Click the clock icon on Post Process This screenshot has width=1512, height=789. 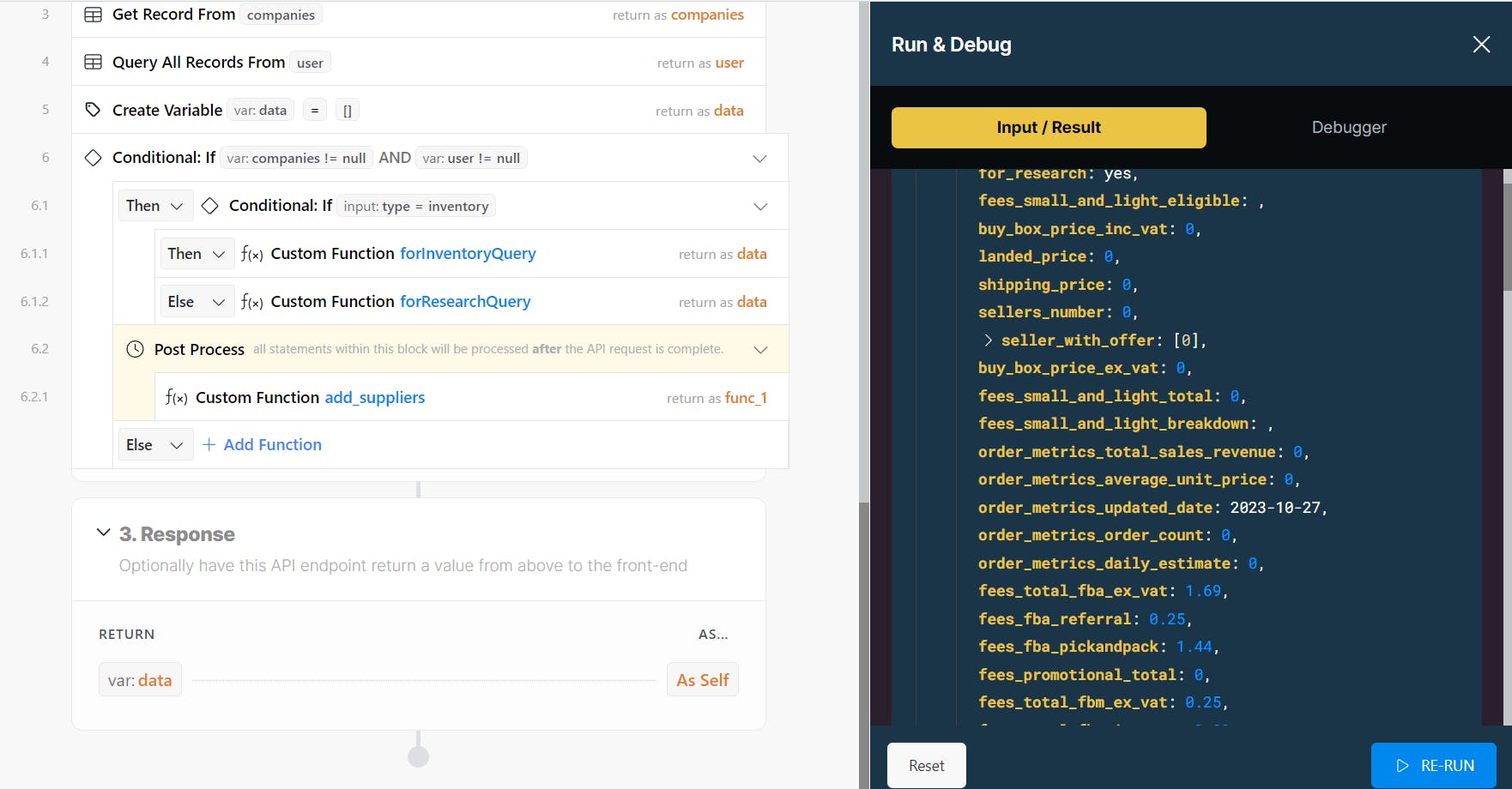(x=135, y=349)
